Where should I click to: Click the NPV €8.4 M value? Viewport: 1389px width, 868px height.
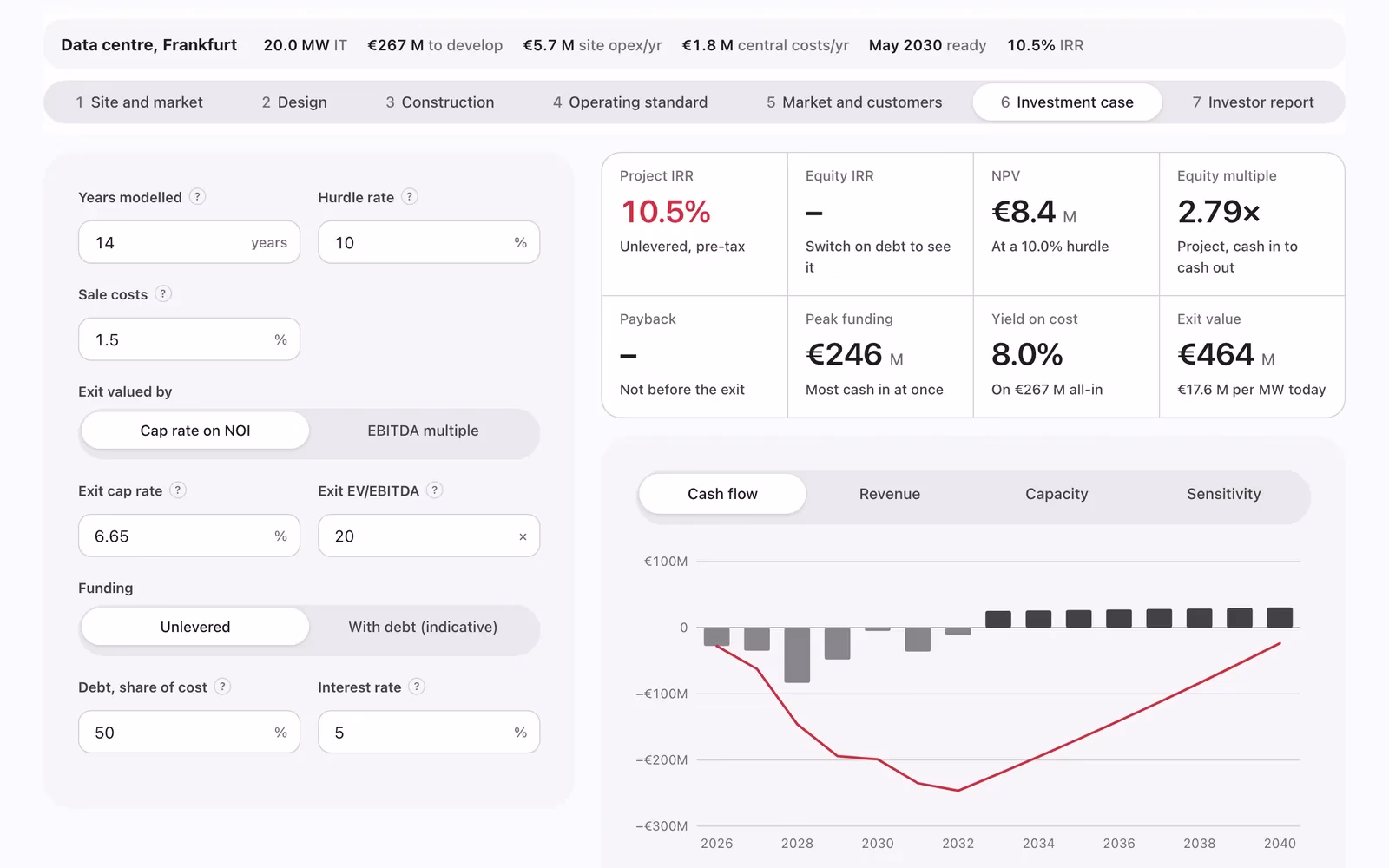coord(1034,212)
